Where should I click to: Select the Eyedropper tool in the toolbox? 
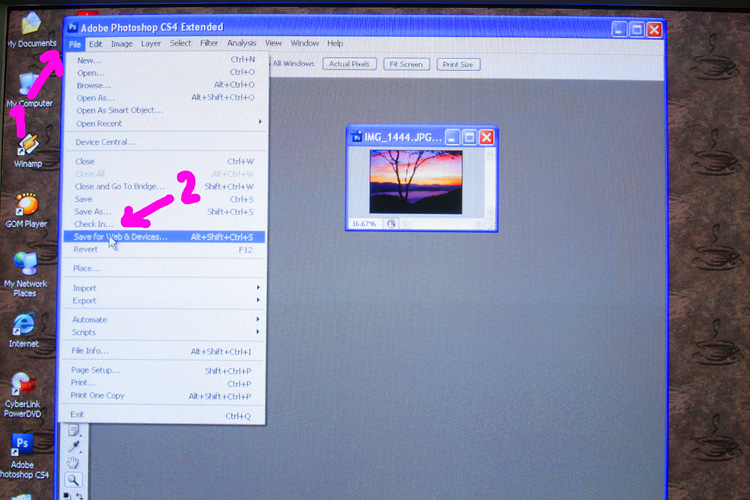tap(74, 446)
